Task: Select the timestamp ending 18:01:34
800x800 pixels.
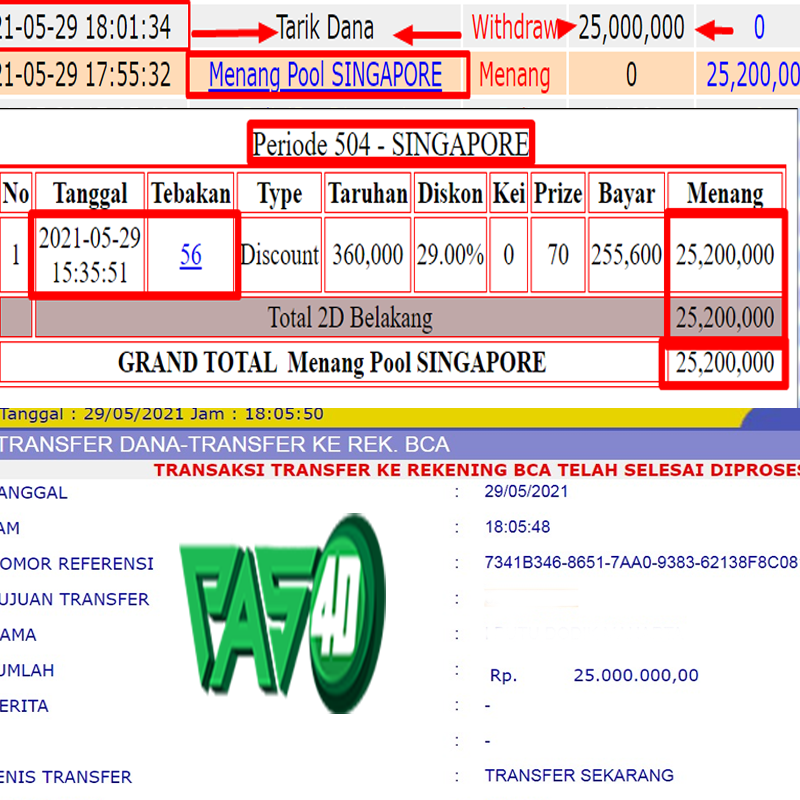Action: tap(85, 27)
